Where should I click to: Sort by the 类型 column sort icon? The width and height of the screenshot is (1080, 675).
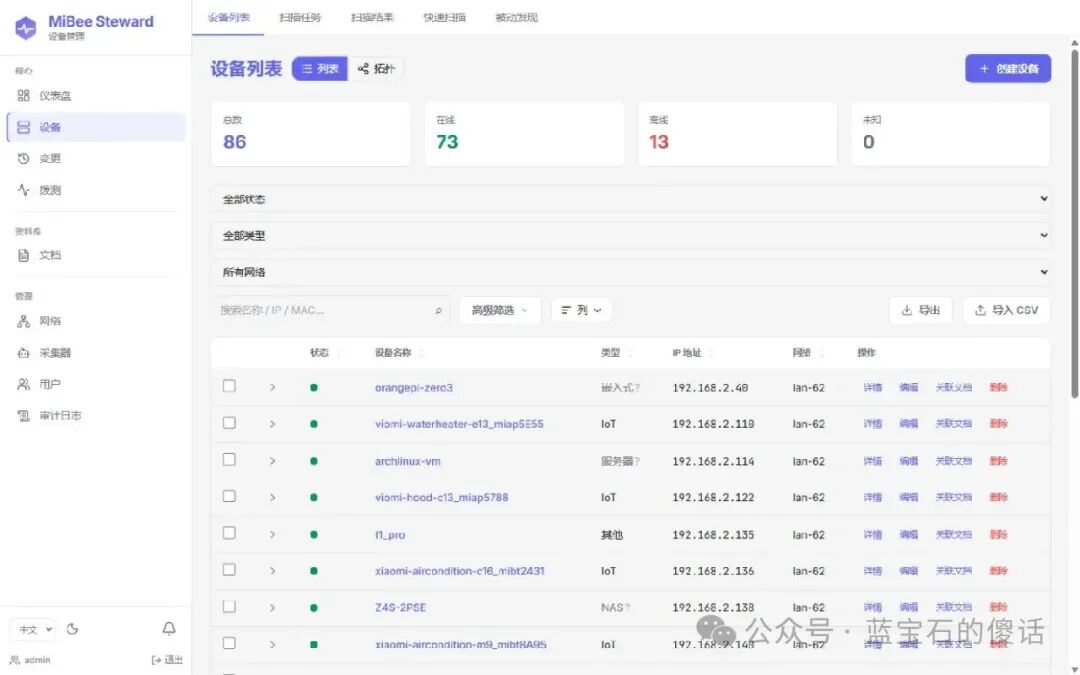point(630,353)
